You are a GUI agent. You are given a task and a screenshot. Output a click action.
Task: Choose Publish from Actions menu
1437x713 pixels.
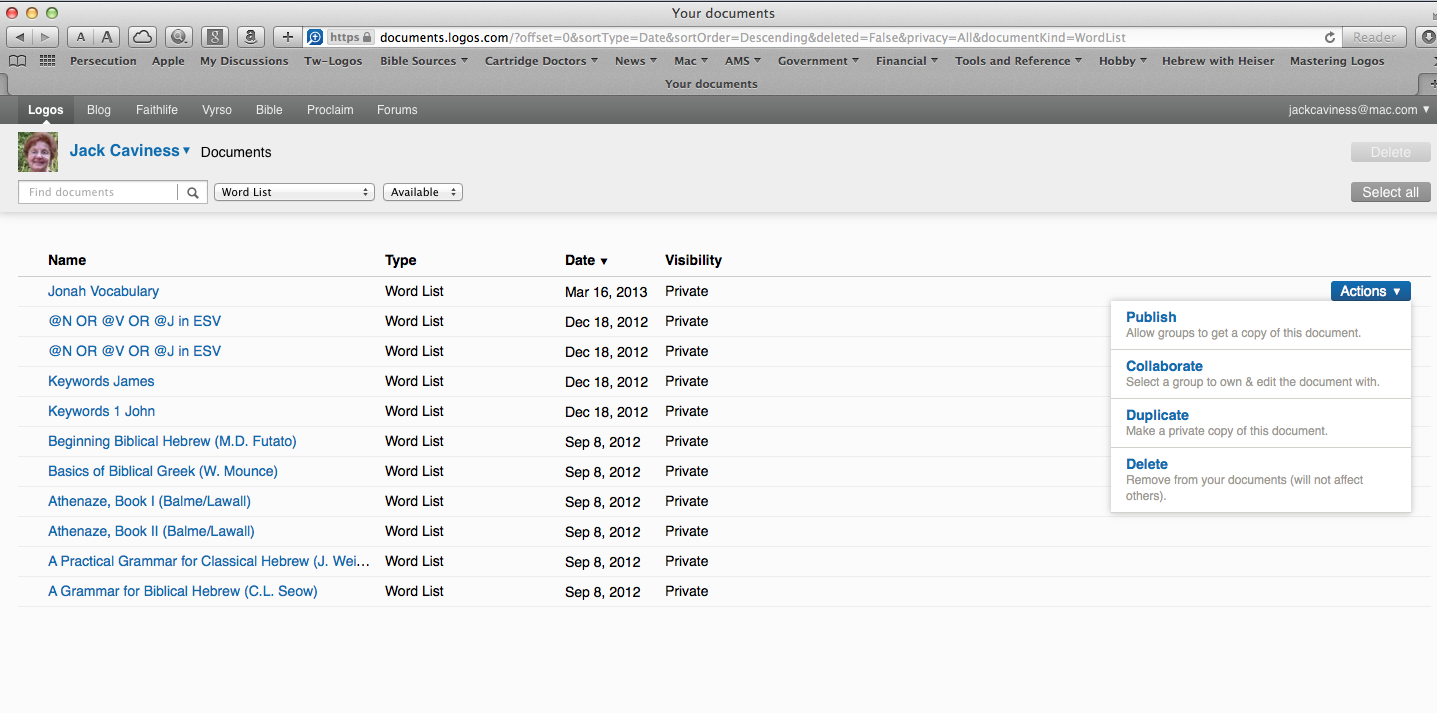click(x=1260, y=325)
